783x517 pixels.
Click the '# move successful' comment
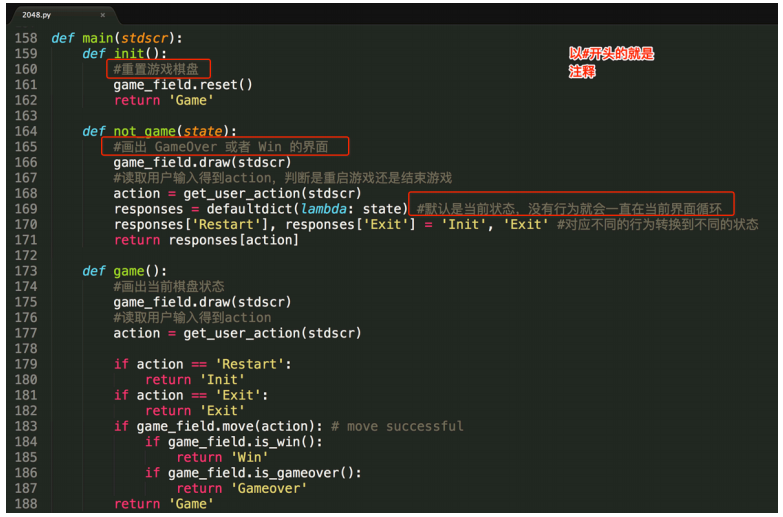click(397, 426)
